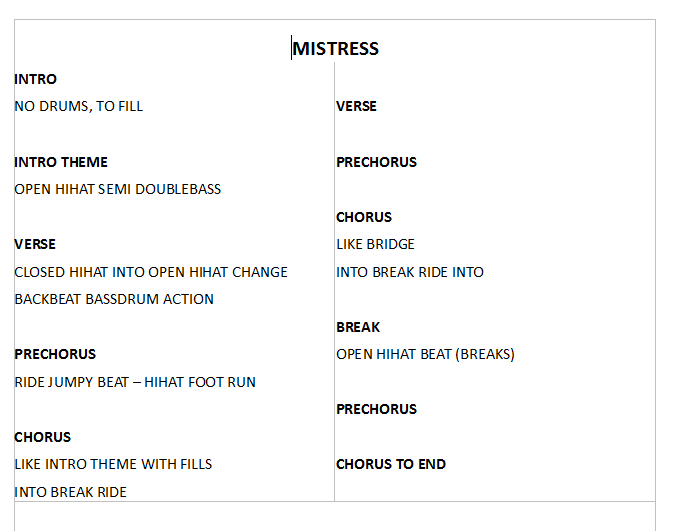Click the right column VERSE heading
684x531 pixels.
point(356,106)
